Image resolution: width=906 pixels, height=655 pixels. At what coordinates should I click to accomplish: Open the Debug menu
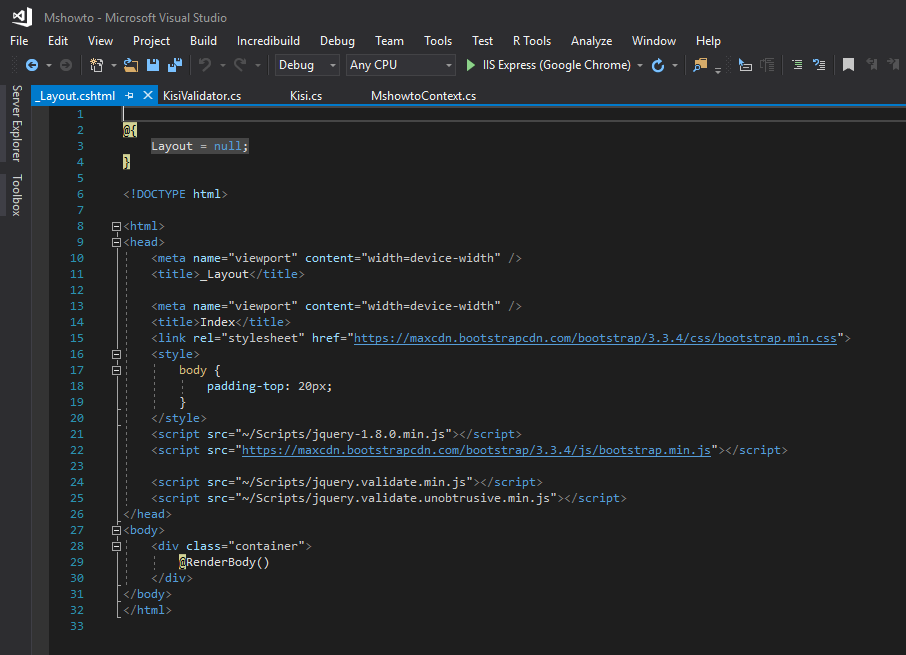[x=337, y=41]
